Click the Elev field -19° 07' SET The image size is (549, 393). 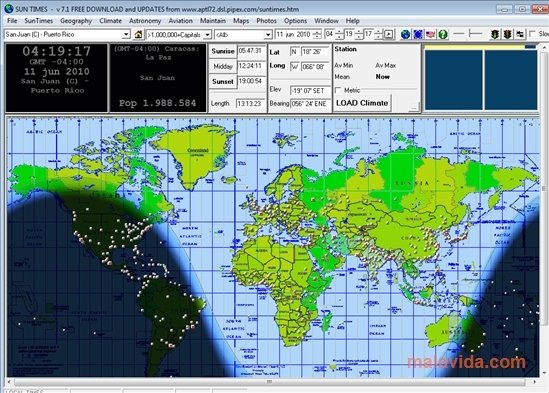coord(310,91)
